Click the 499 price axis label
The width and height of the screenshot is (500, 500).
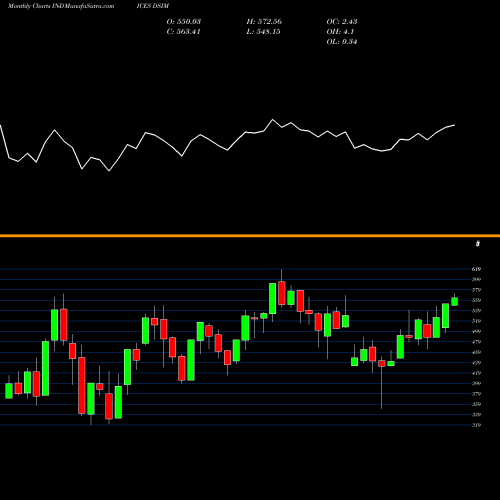[476, 331]
